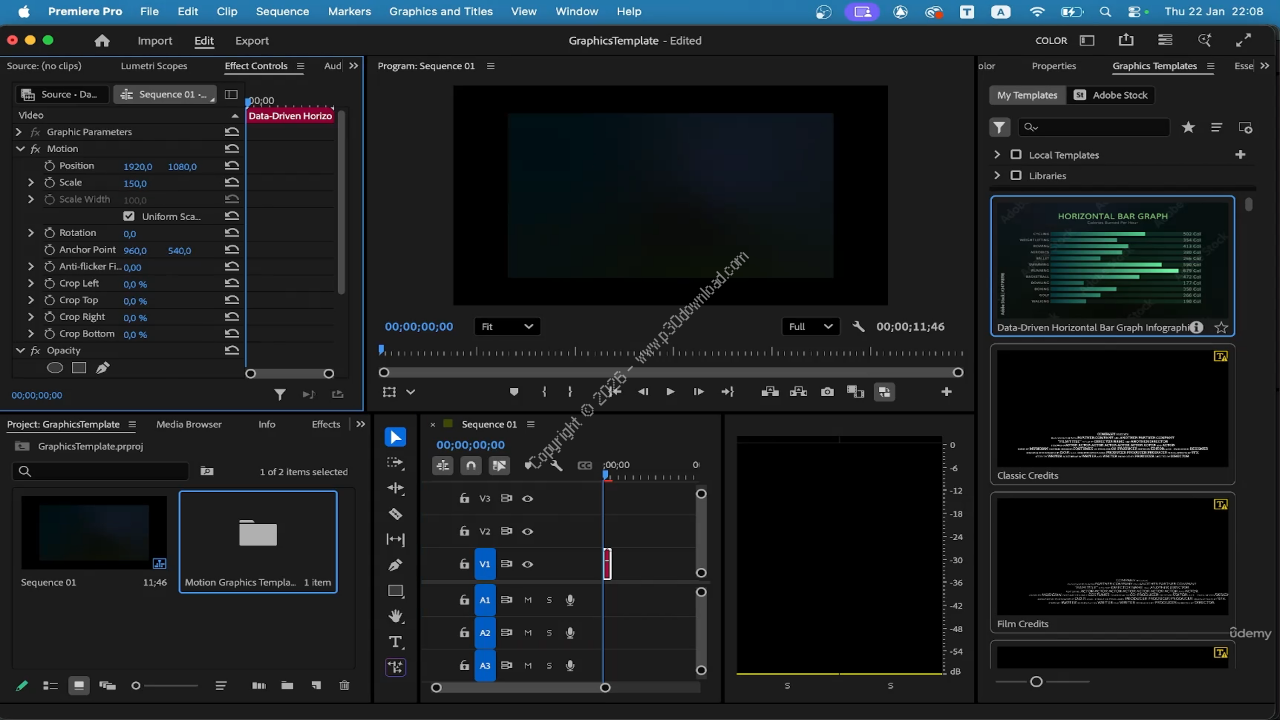The height and width of the screenshot is (720, 1280).
Task: Toggle the Uniform Scale checkbox
Action: click(129, 216)
